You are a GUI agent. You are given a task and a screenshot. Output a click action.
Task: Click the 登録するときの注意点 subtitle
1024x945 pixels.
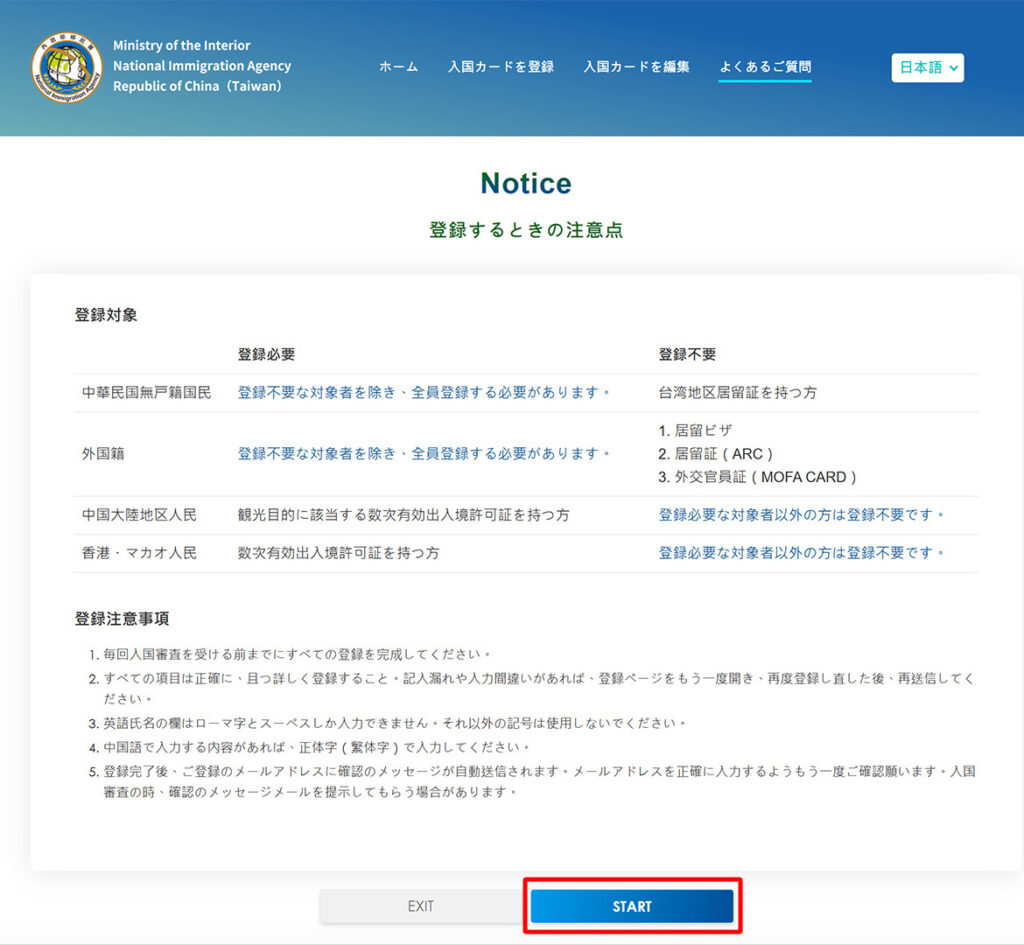(525, 230)
